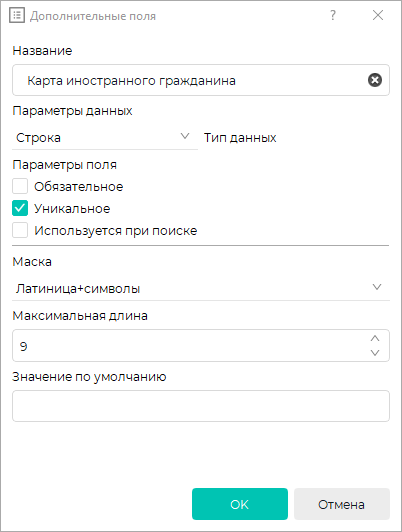Open help via the question mark icon
The image size is (402, 532).
click(x=333, y=15)
